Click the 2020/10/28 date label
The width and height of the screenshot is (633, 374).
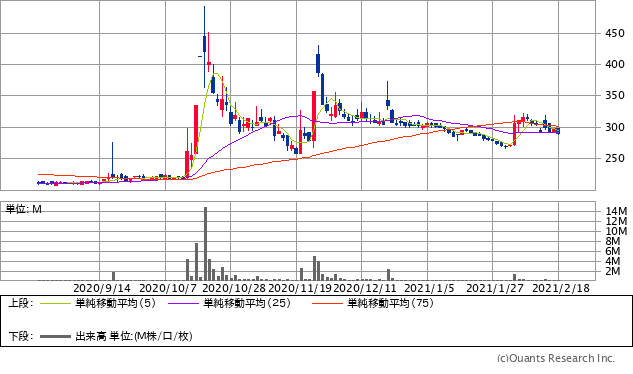(x=234, y=288)
